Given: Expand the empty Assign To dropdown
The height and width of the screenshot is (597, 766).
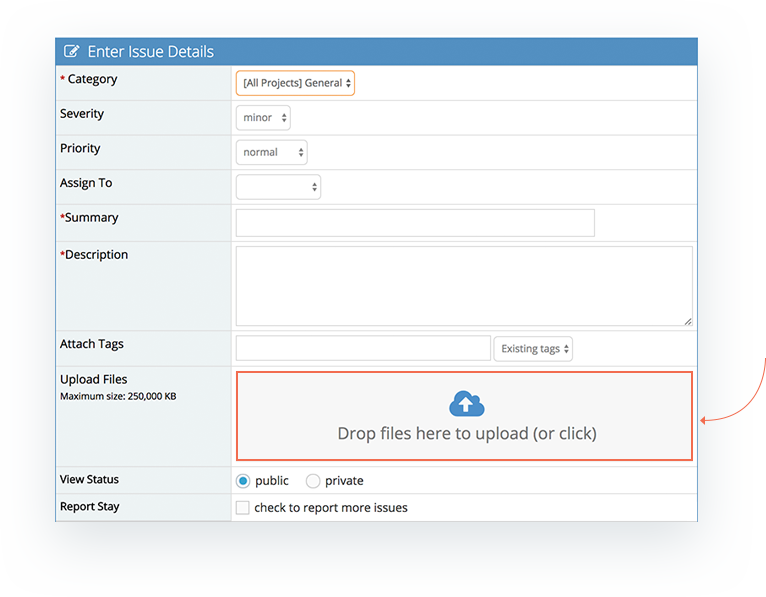Looking at the screenshot, I should (278, 187).
